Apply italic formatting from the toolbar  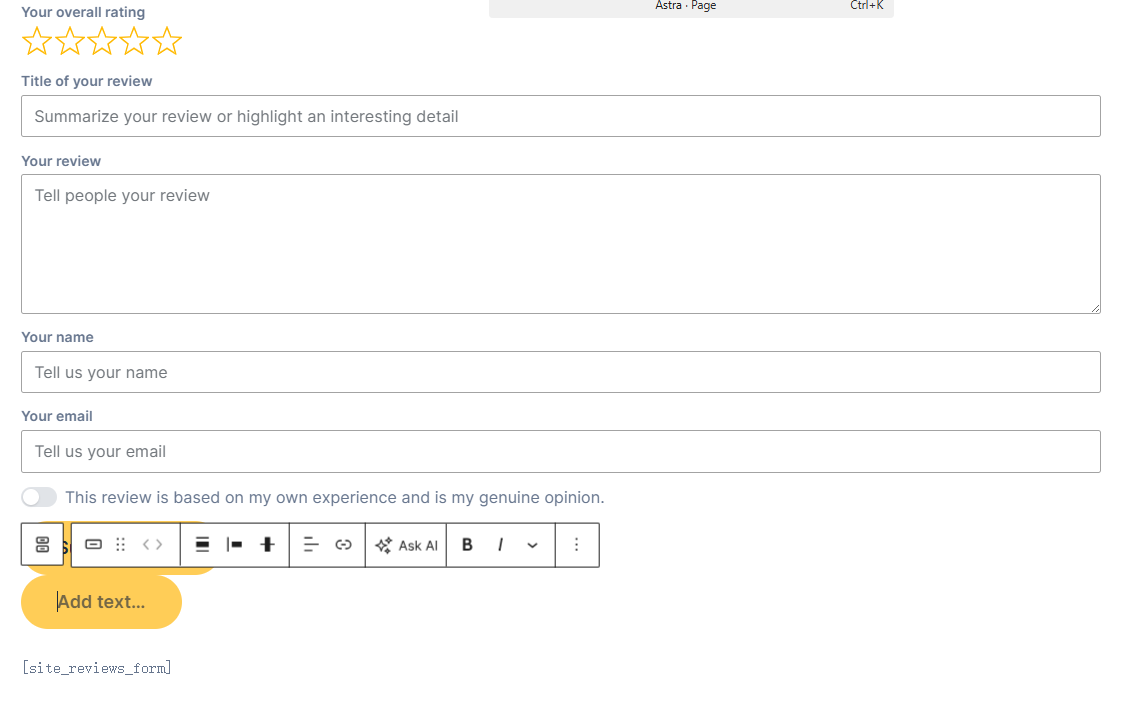click(500, 544)
